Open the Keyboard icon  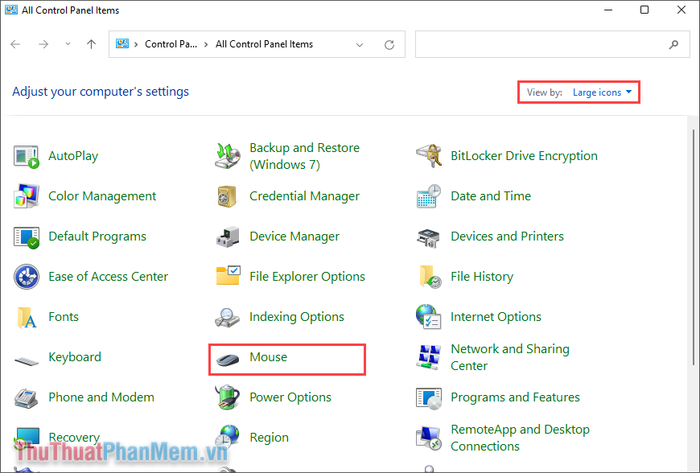pos(26,361)
